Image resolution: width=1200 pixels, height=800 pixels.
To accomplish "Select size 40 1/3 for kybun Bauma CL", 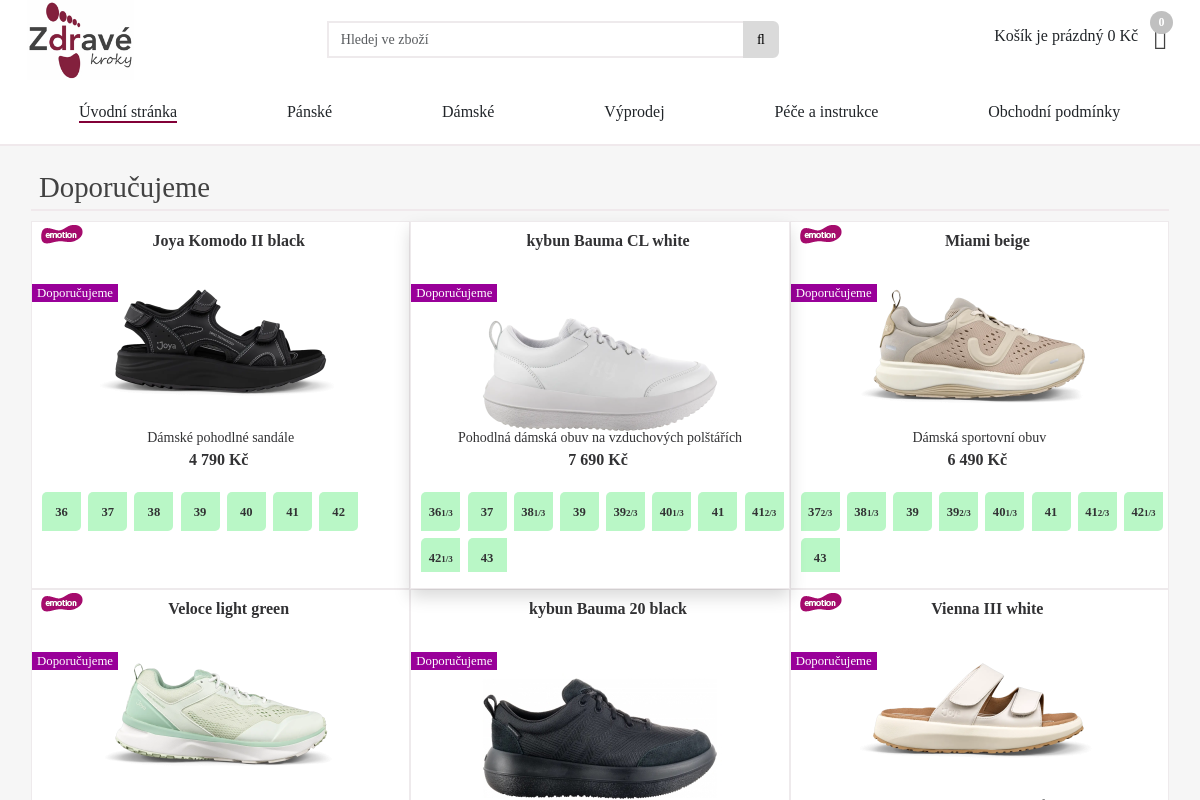I will 671,511.
